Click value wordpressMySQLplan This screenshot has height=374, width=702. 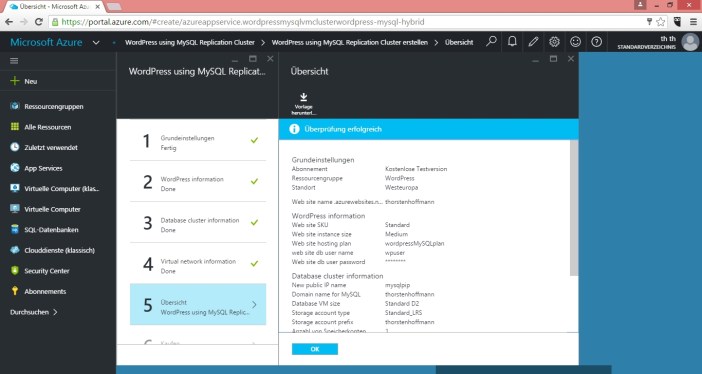[x=415, y=243]
